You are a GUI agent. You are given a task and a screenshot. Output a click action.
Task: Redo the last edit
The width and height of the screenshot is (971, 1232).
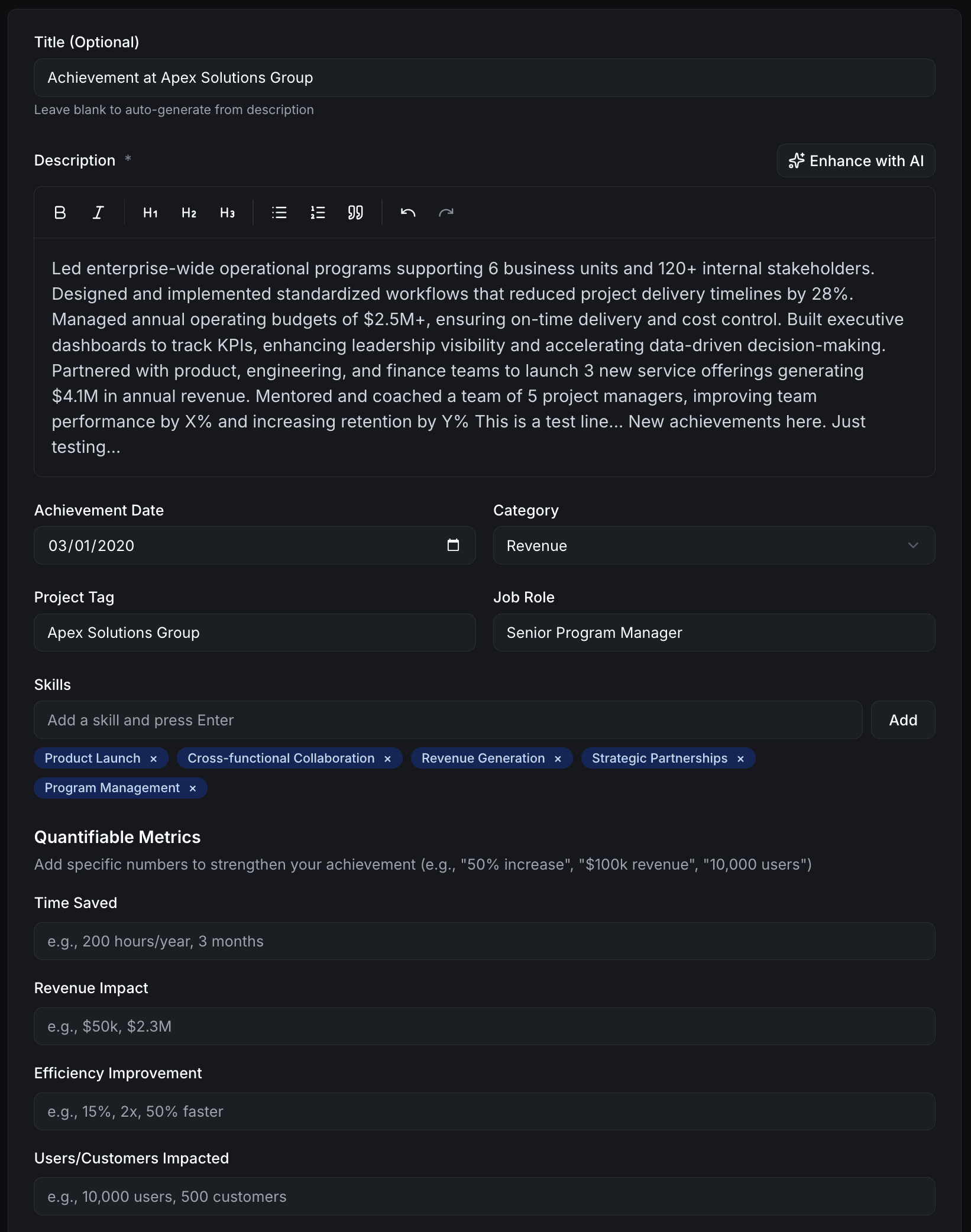pyautogui.click(x=446, y=213)
